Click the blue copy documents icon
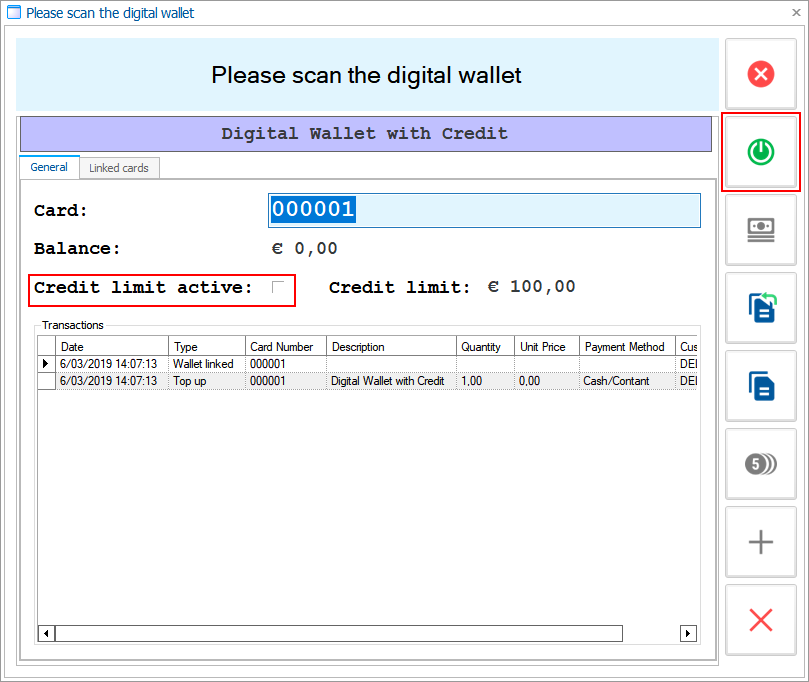This screenshot has width=809, height=682. (760, 386)
